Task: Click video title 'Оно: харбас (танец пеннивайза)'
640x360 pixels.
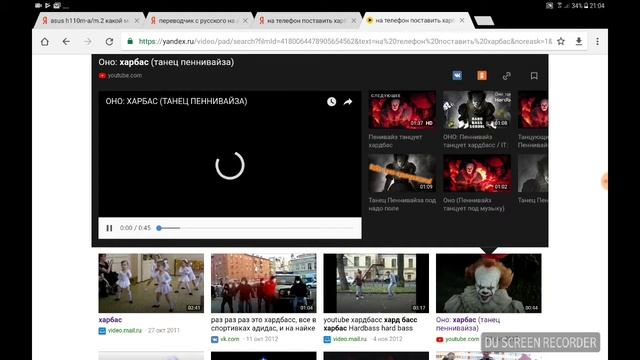Action: (166, 62)
